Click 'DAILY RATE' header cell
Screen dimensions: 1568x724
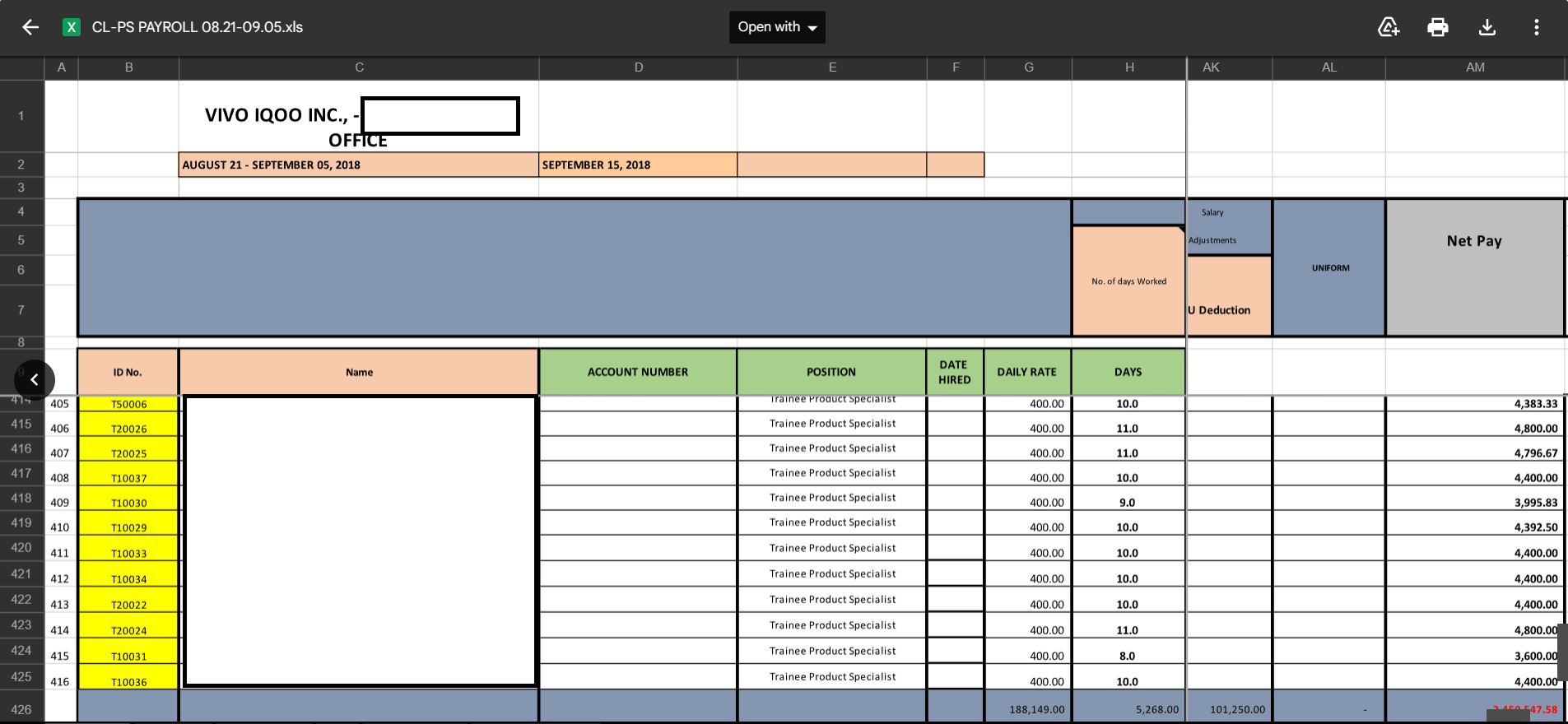(x=1027, y=372)
